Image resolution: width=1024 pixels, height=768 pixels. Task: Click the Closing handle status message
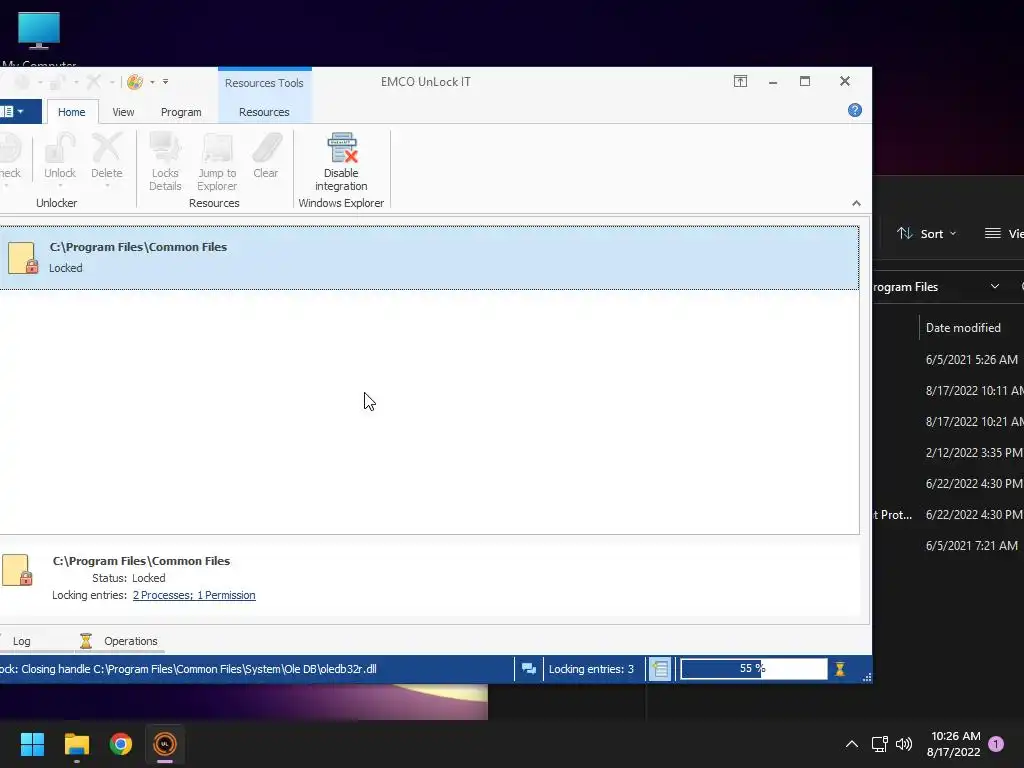point(188,669)
